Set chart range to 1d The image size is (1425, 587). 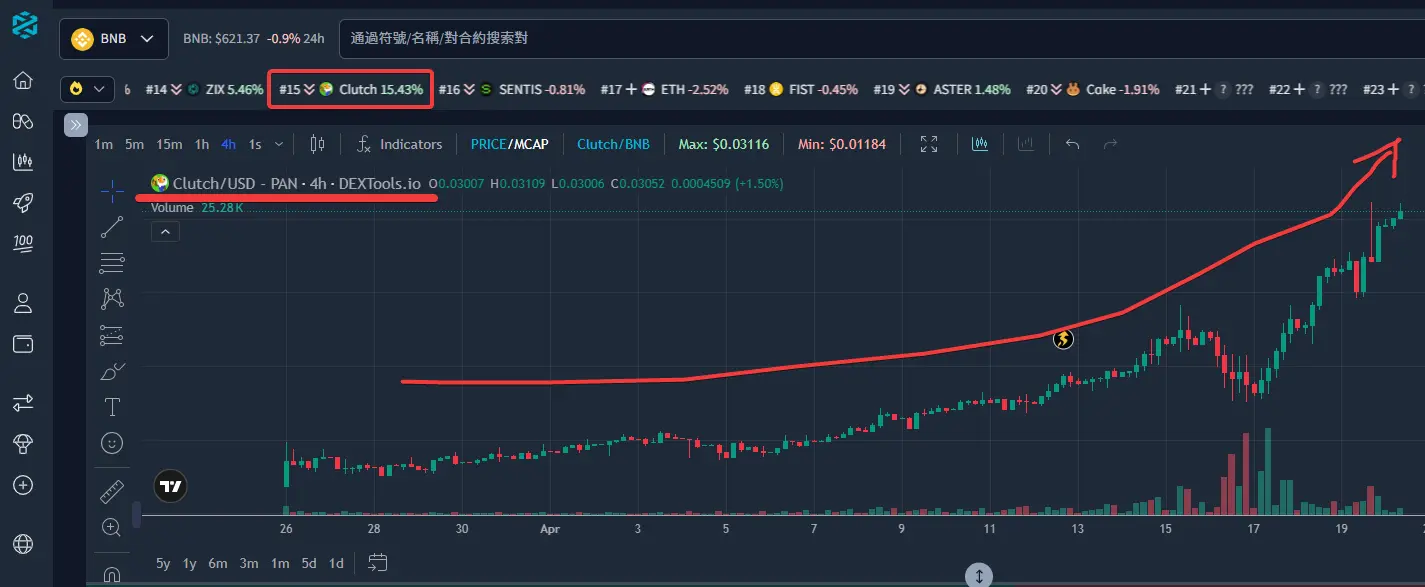pos(337,563)
